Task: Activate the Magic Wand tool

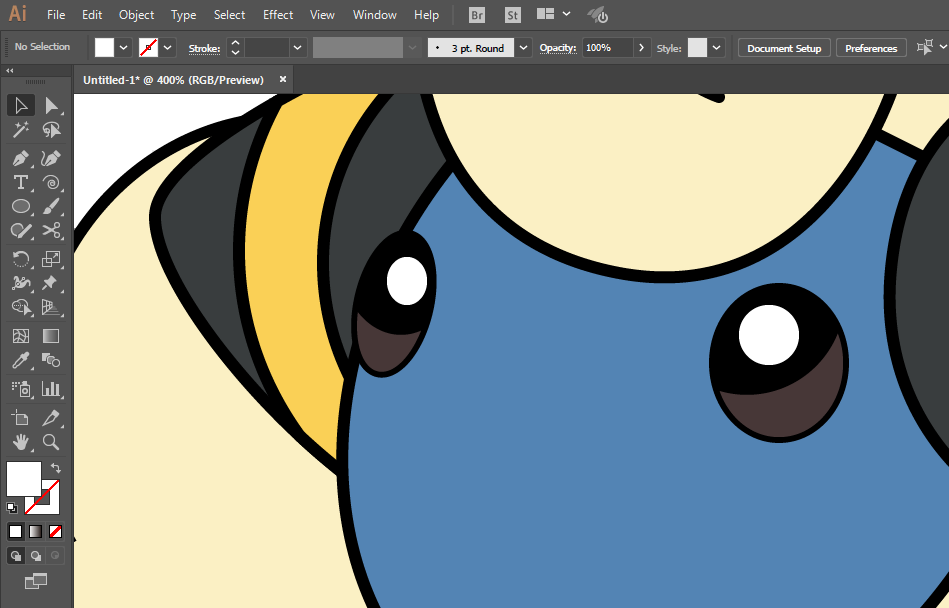Action: click(x=21, y=129)
